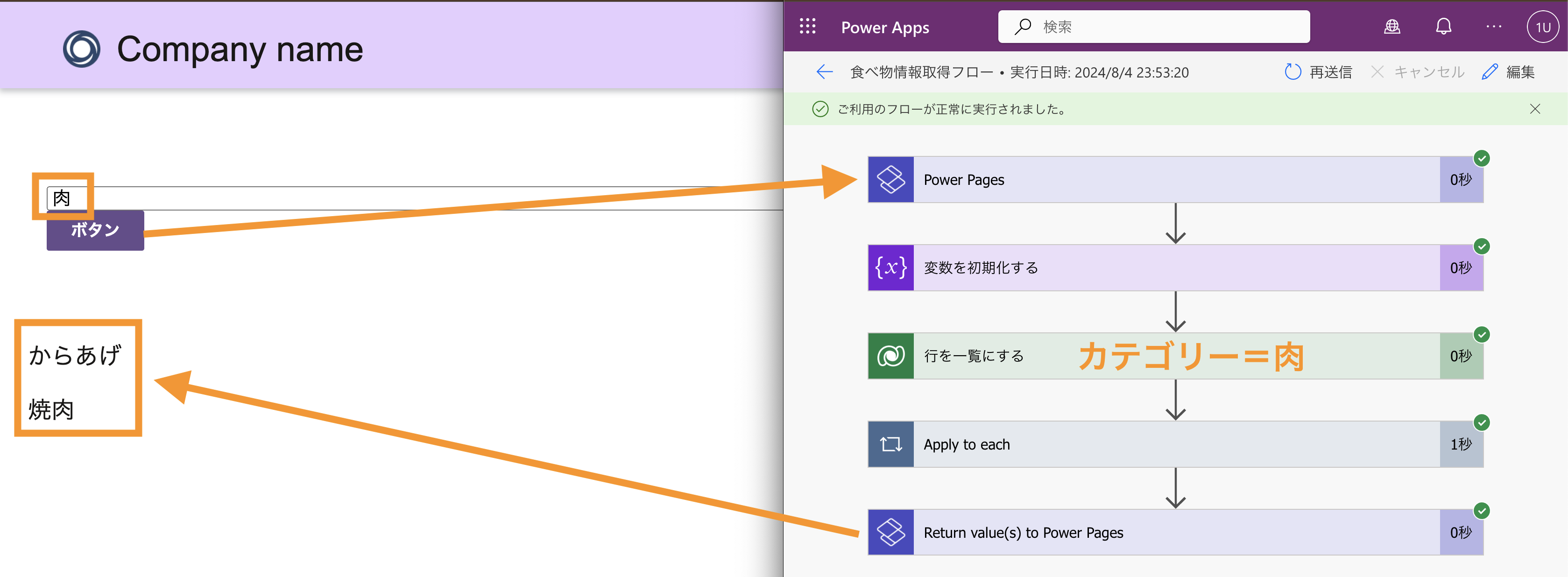Click the Dataverse 行を一覧にする icon

pyautogui.click(x=890, y=356)
